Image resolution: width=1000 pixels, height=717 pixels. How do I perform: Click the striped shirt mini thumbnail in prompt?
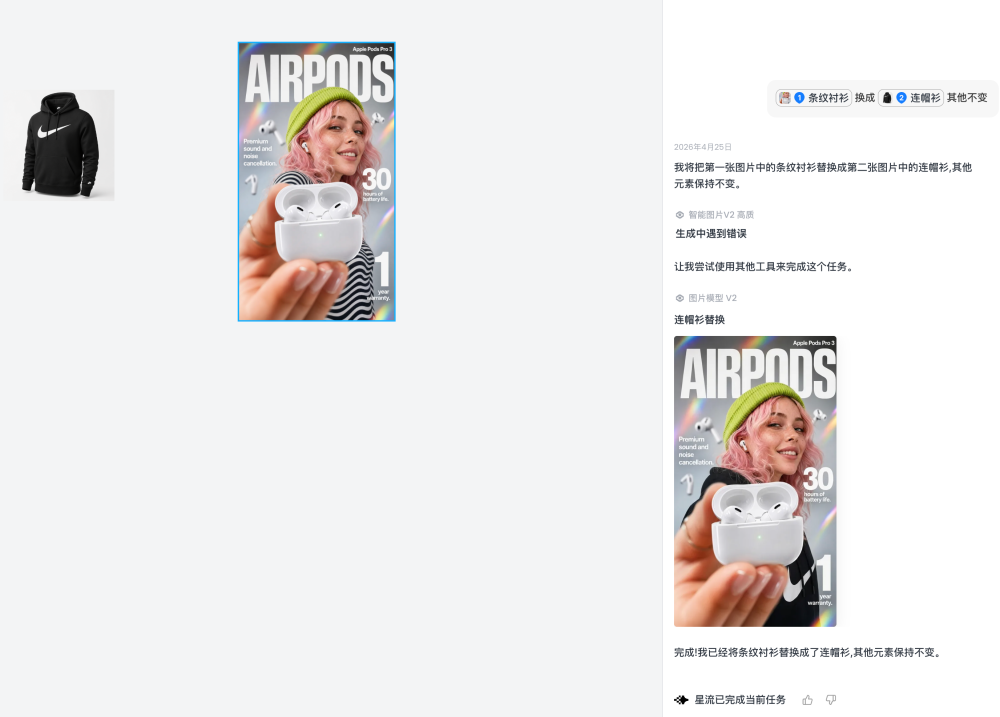pyautogui.click(x=785, y=98)
